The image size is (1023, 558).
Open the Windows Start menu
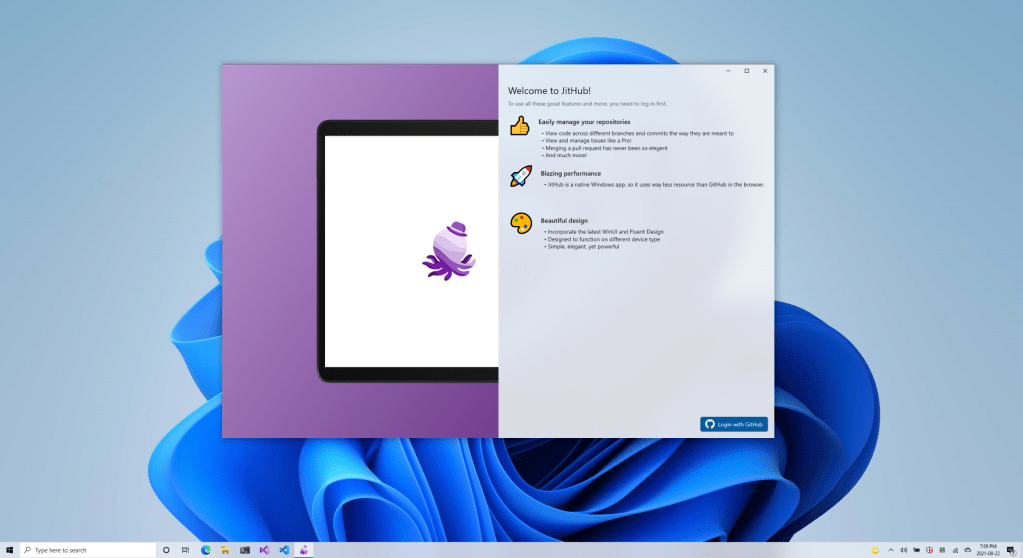[9, 550]
